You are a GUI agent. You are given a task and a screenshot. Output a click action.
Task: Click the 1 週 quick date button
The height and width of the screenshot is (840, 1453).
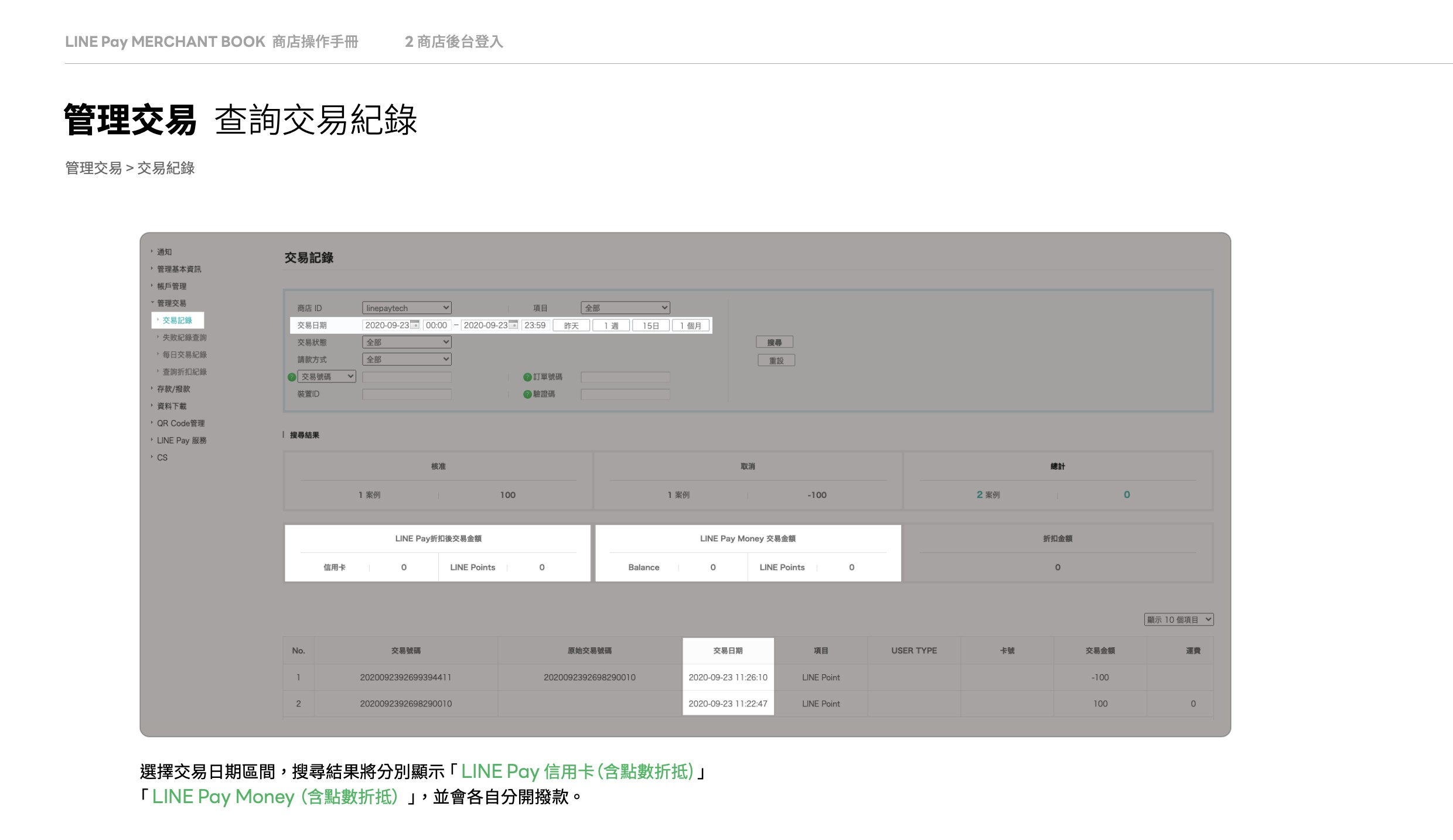click(611, 325)
